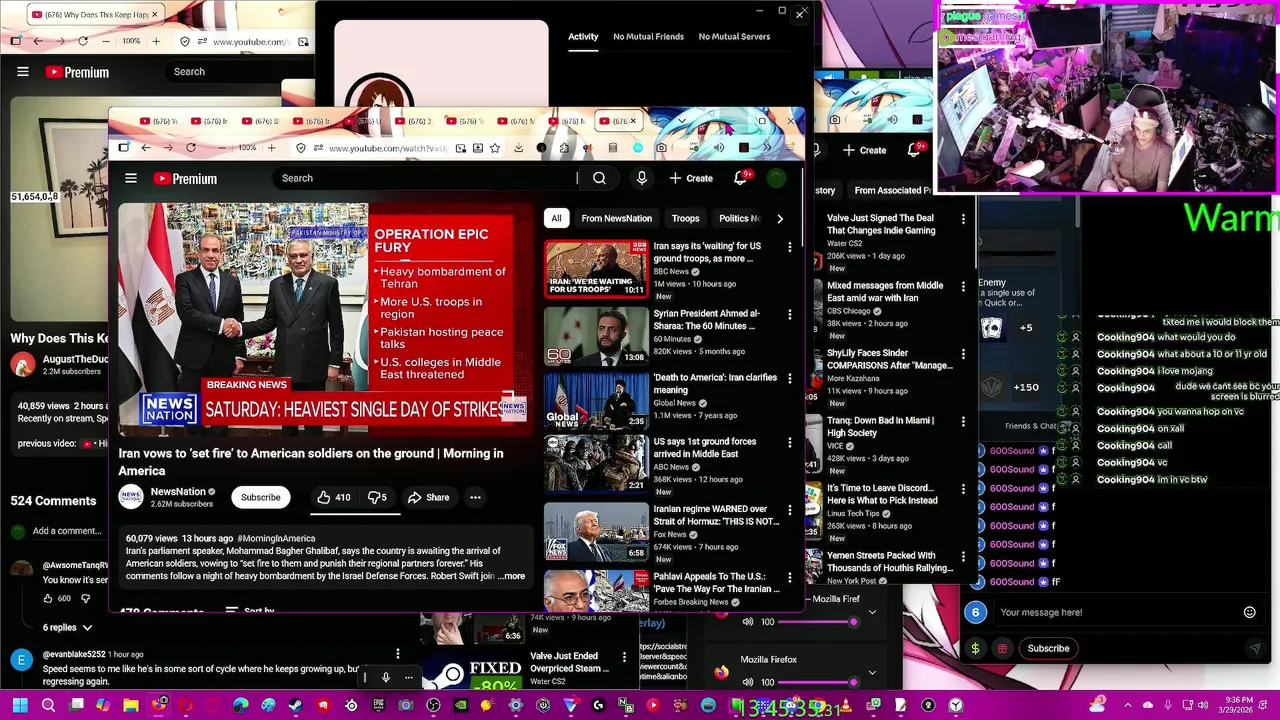Screen dimensions: 1280x720
Task: Bookmark page with star icon in front browser
Action: (495, 148)
